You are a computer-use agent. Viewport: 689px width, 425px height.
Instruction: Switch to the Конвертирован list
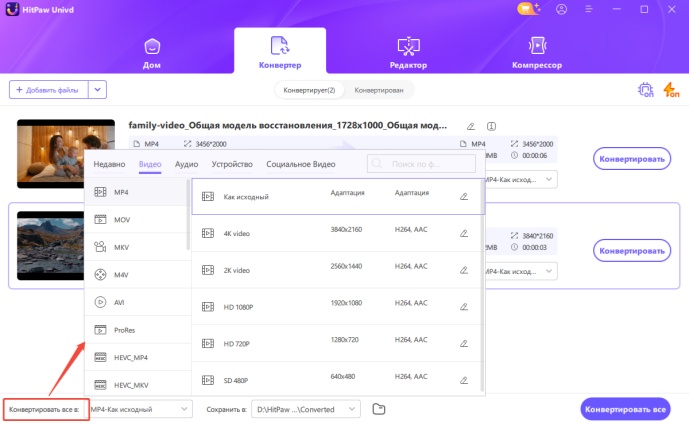(x=378, y=90)
